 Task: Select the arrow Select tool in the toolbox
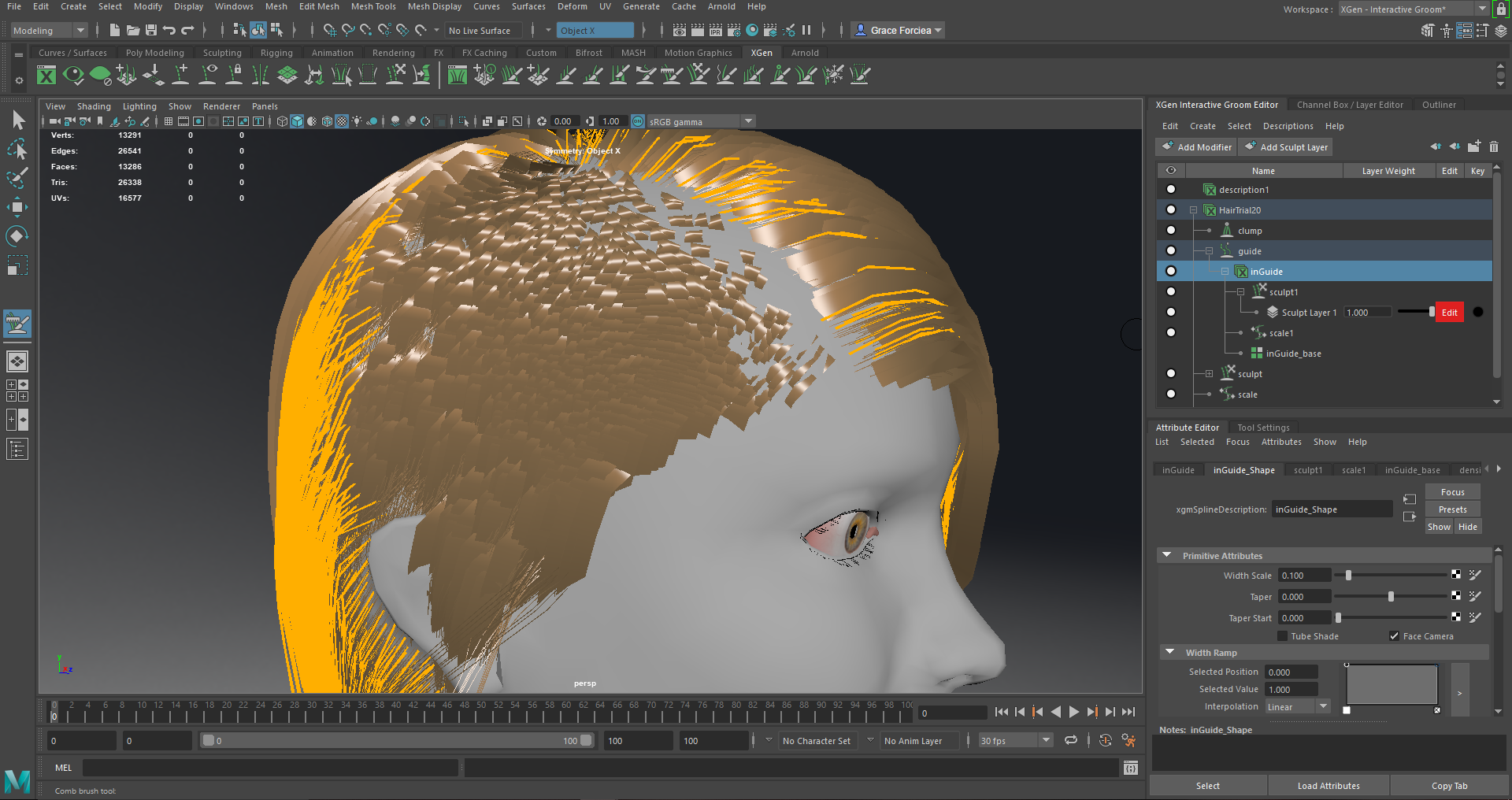coord(17,120)
